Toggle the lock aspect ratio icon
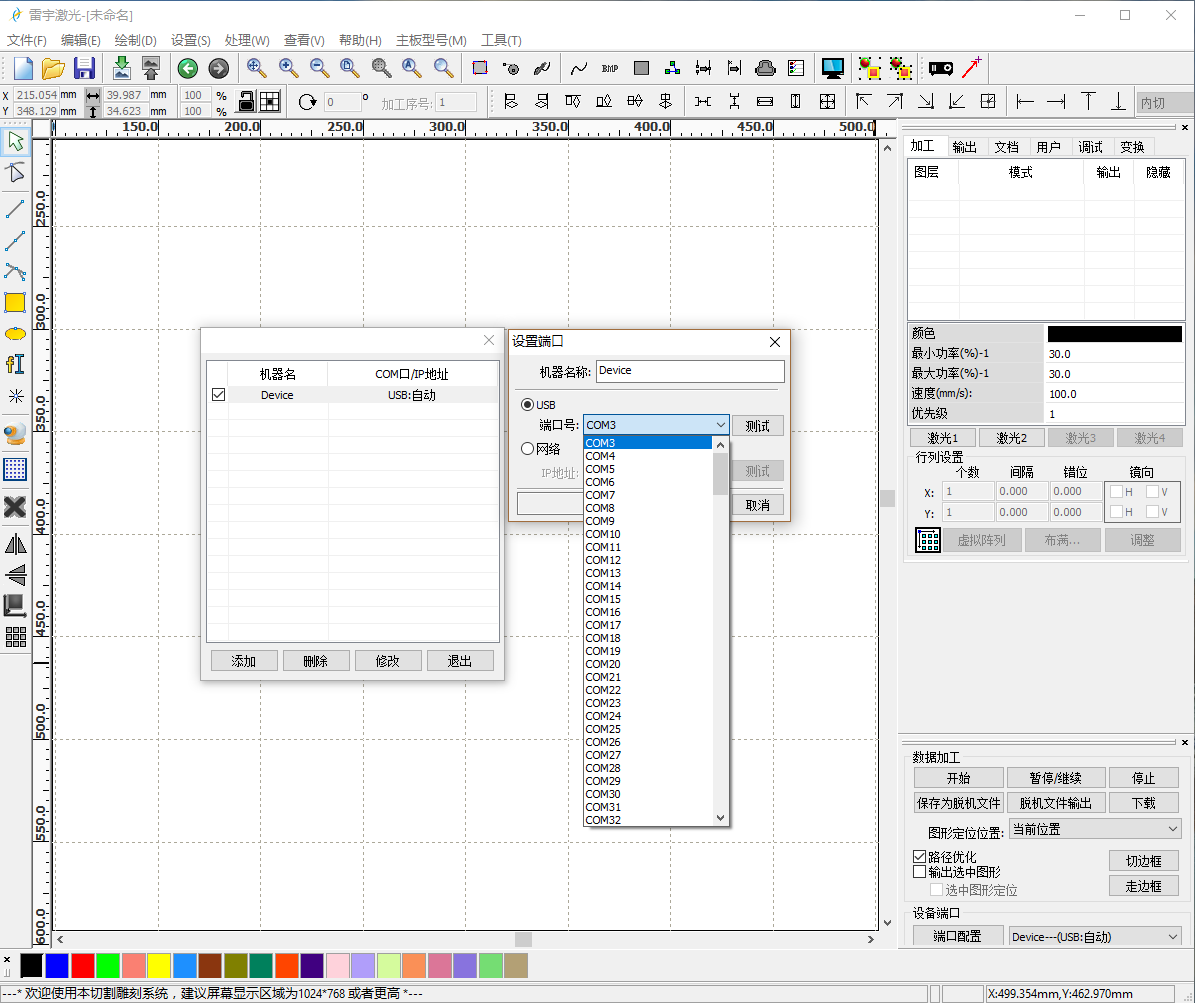Screen dimensions: 1195x1003 pyautogui.click(x=247, y=101)
